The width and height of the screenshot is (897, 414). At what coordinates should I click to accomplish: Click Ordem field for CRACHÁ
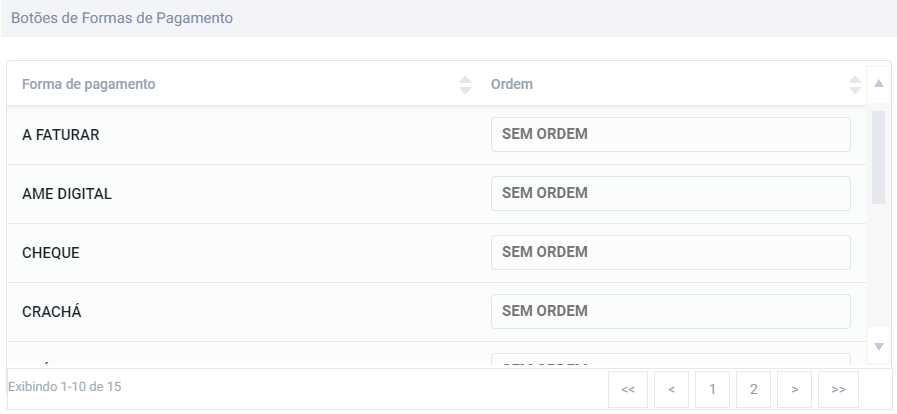pos(670,311)
